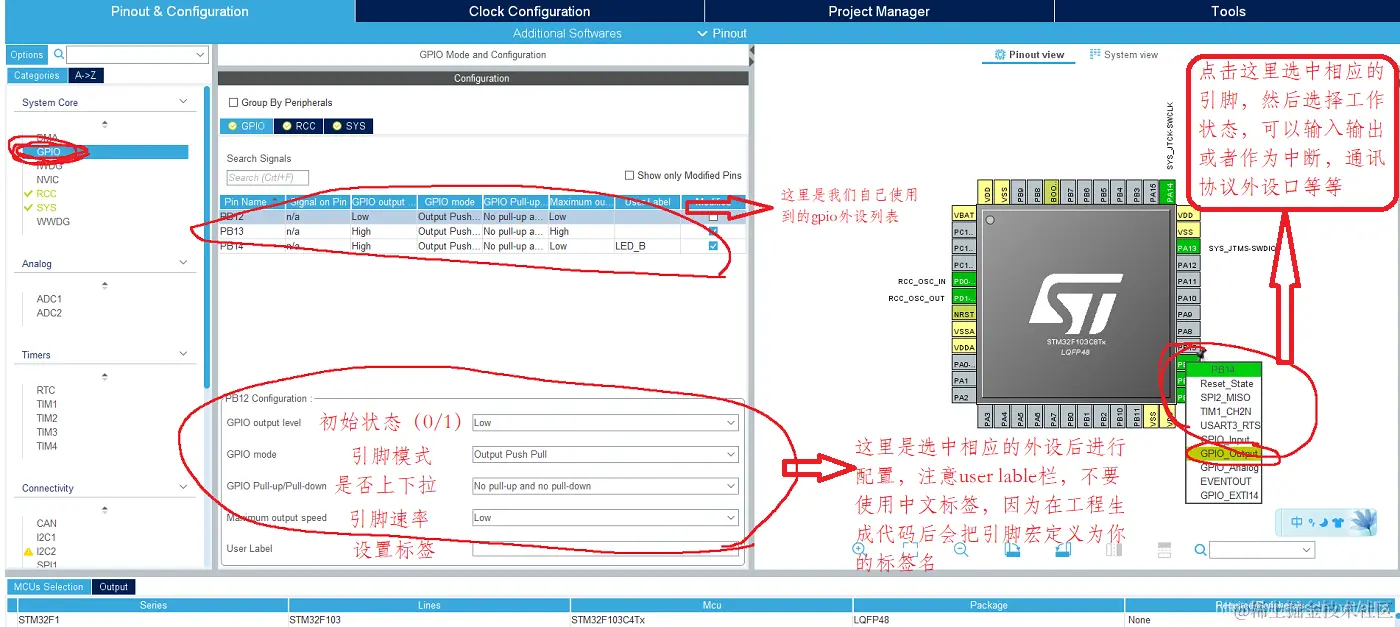1400x627 pixels.
Task: Collapse the Connectivity category
Action: click(x=183, y=488)
